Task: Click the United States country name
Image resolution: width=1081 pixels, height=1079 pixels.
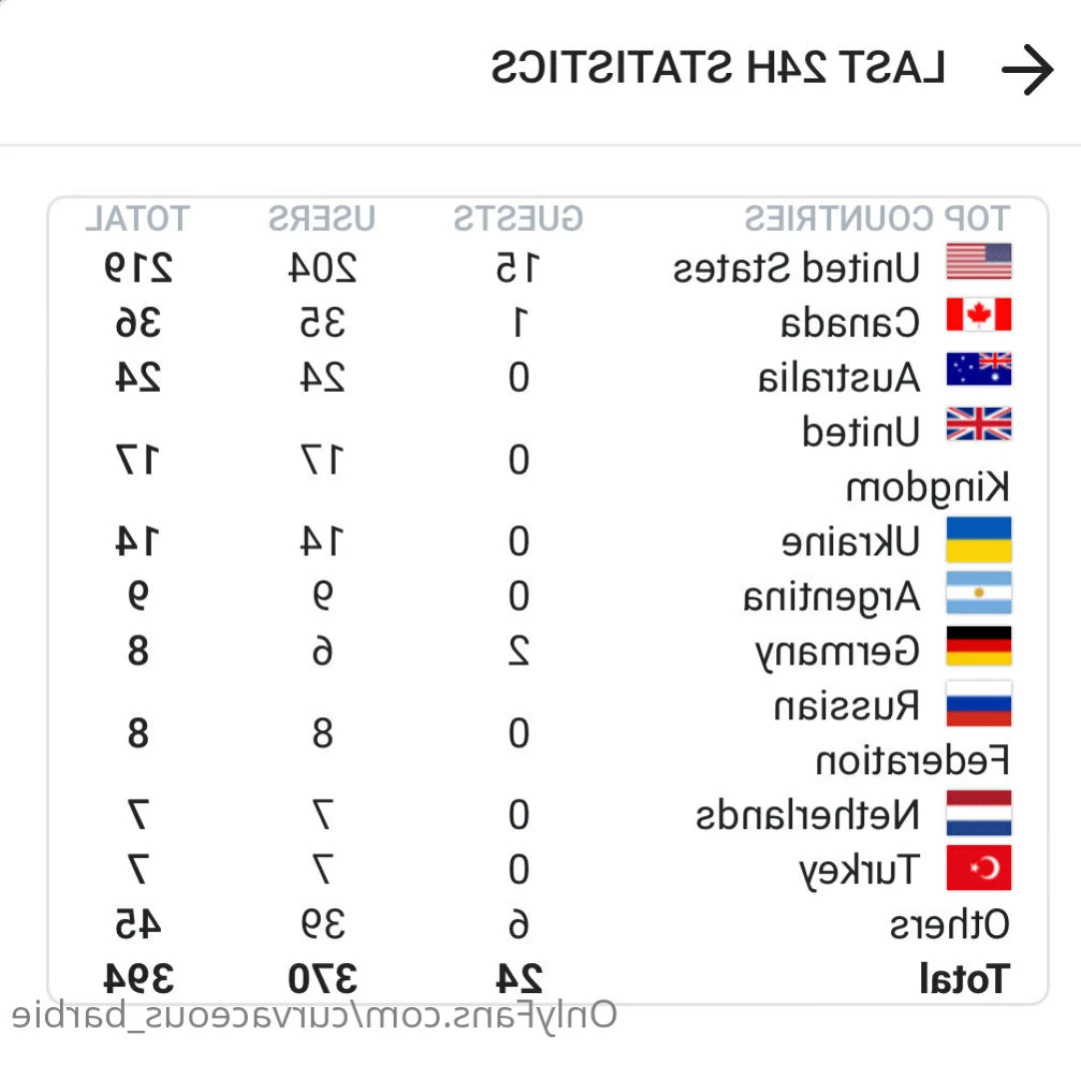Action: point(796,267)
